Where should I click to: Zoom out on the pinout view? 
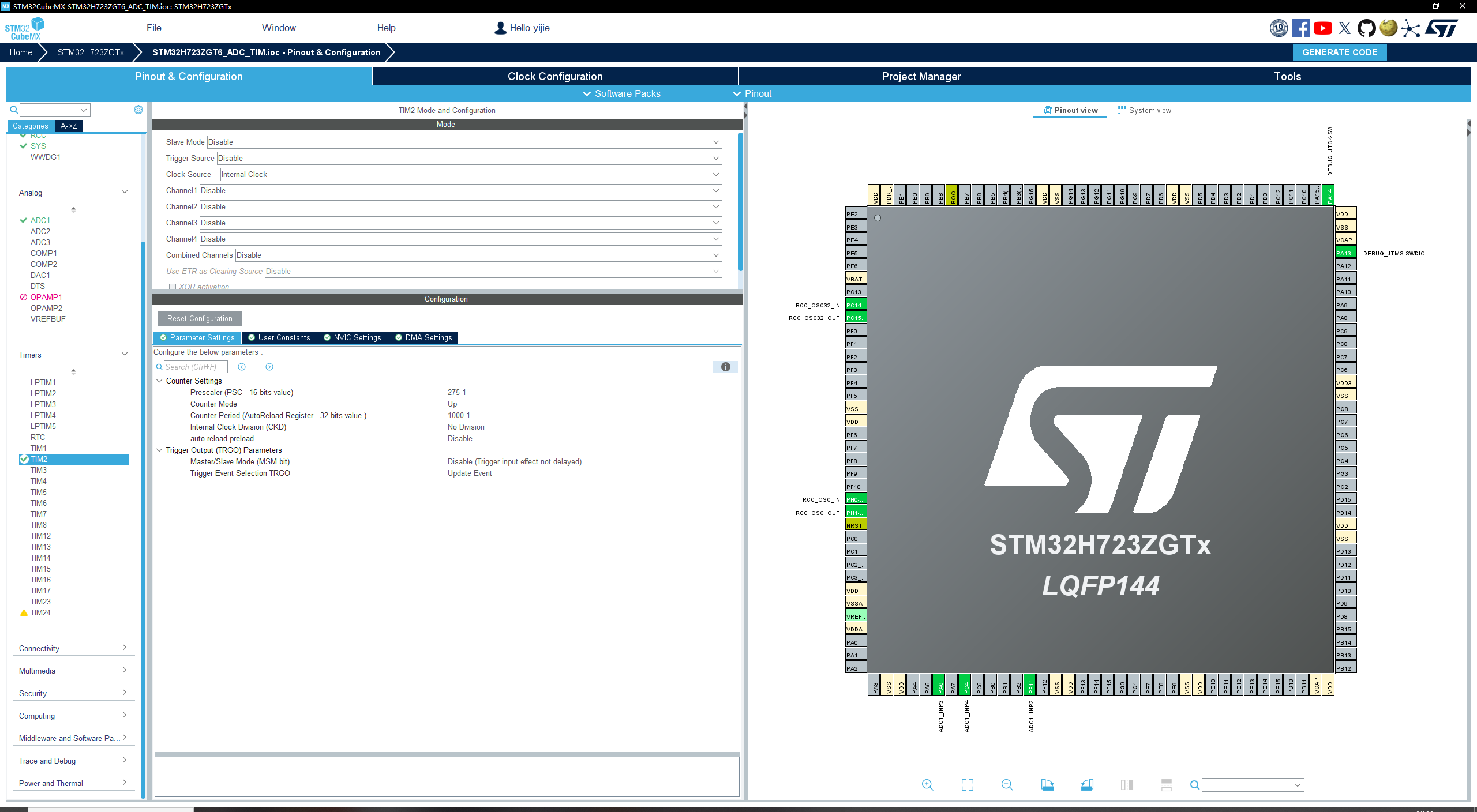pos(1007,784)
